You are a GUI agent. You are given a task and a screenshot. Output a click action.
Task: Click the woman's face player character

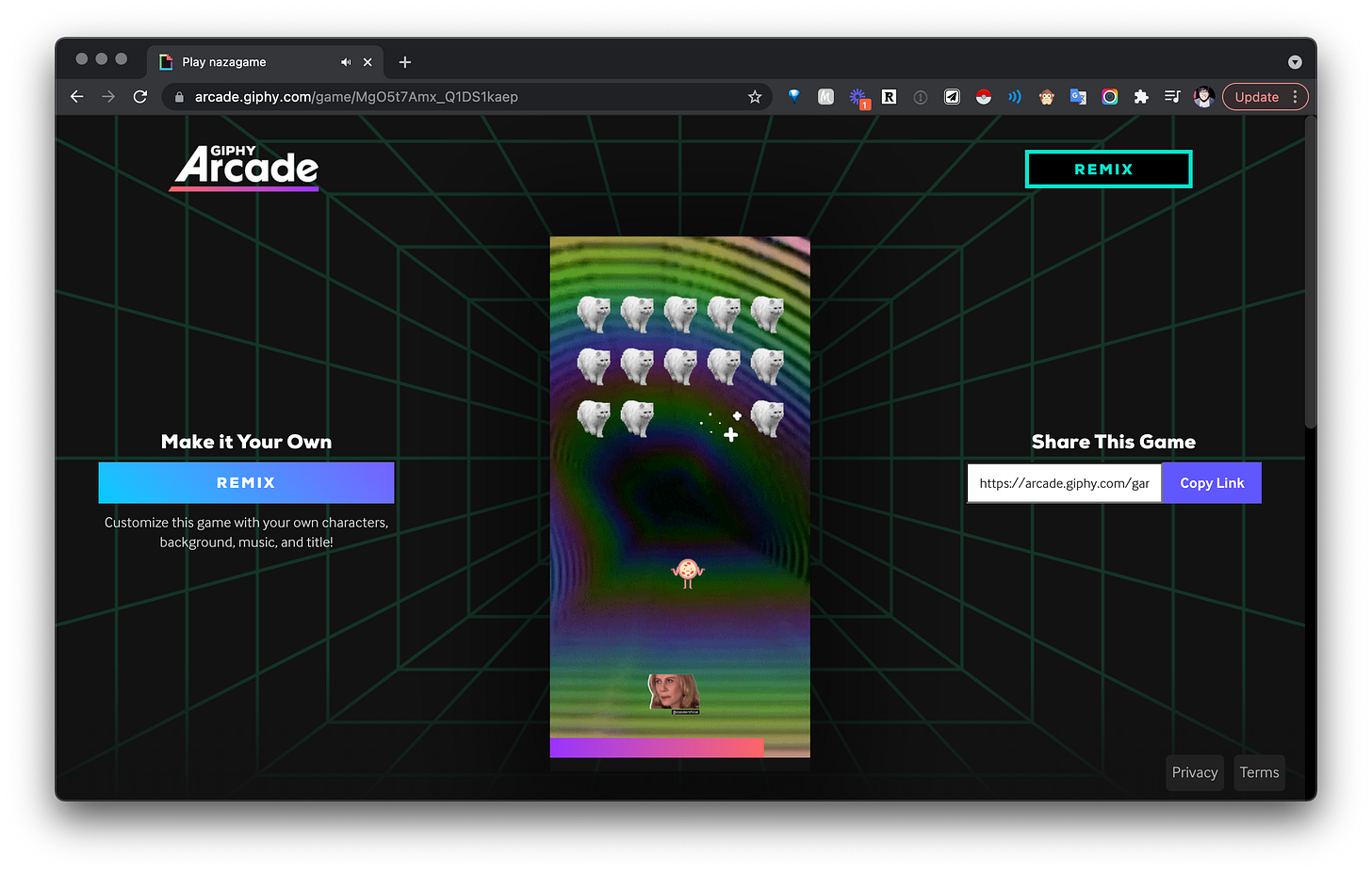(x=674, y=693)
